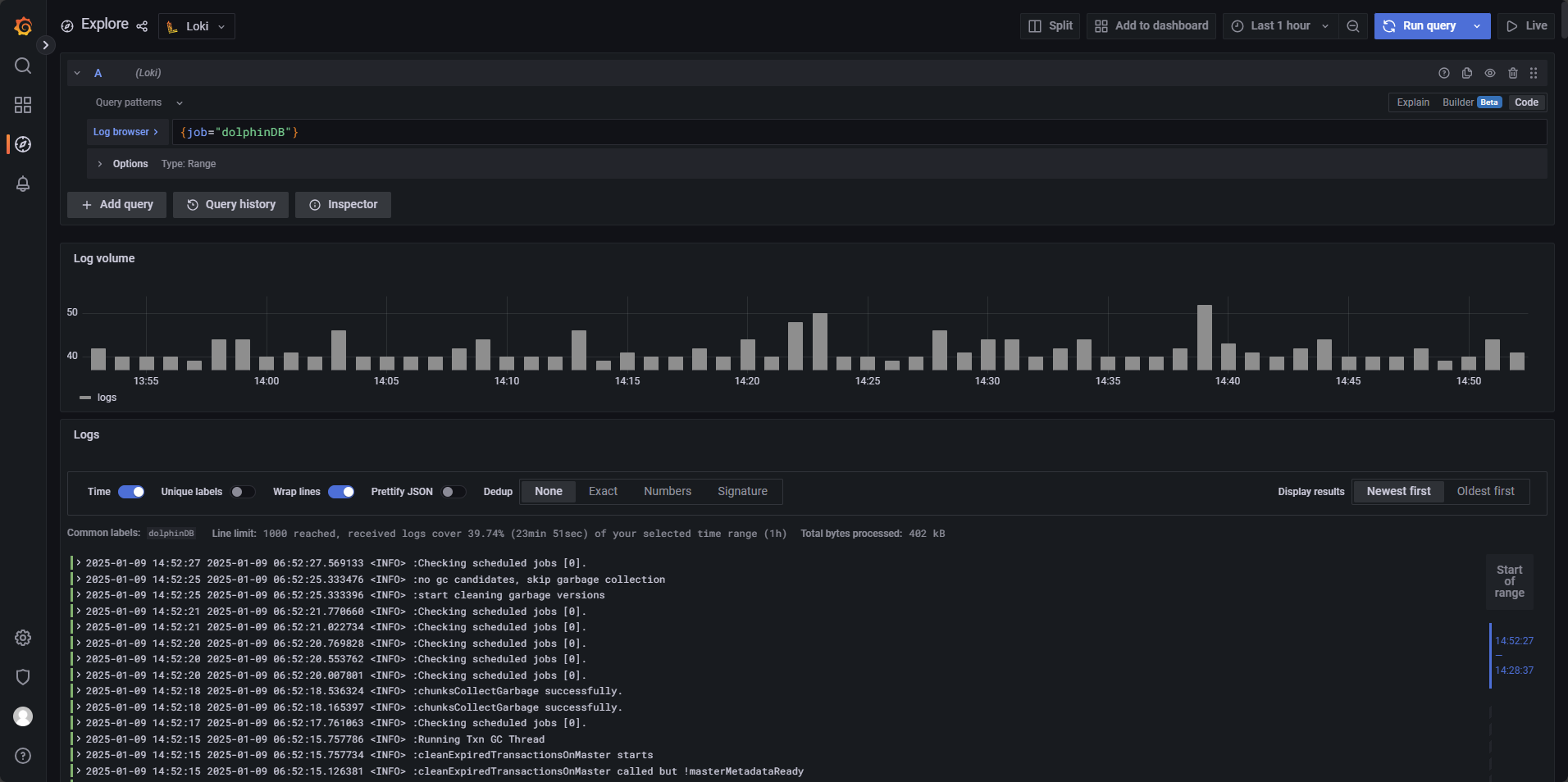Hide query A responses via the eye icon

point(1488,73)
